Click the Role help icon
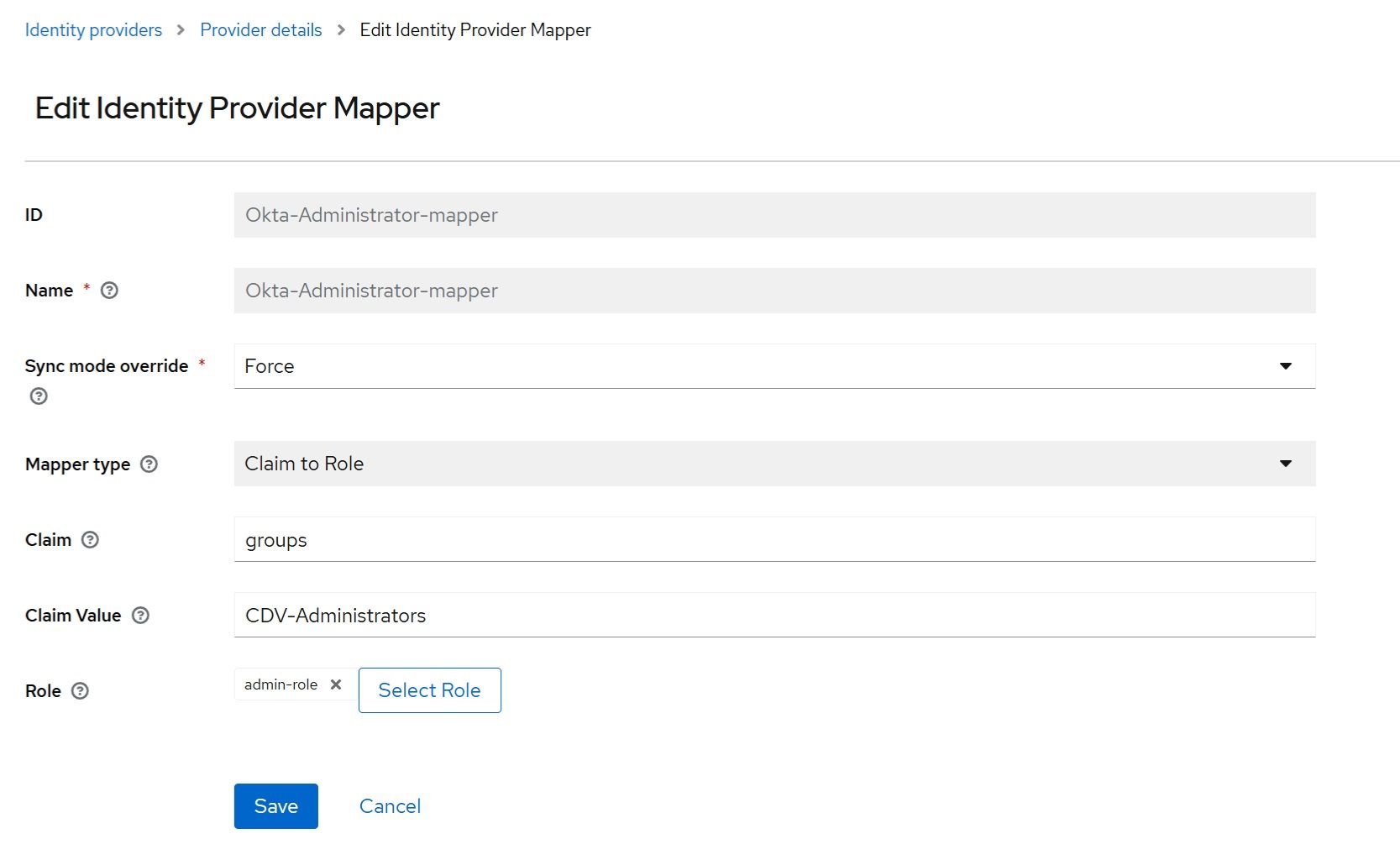Viewport: 1400px width, 860px height. (x=80, y=691)
